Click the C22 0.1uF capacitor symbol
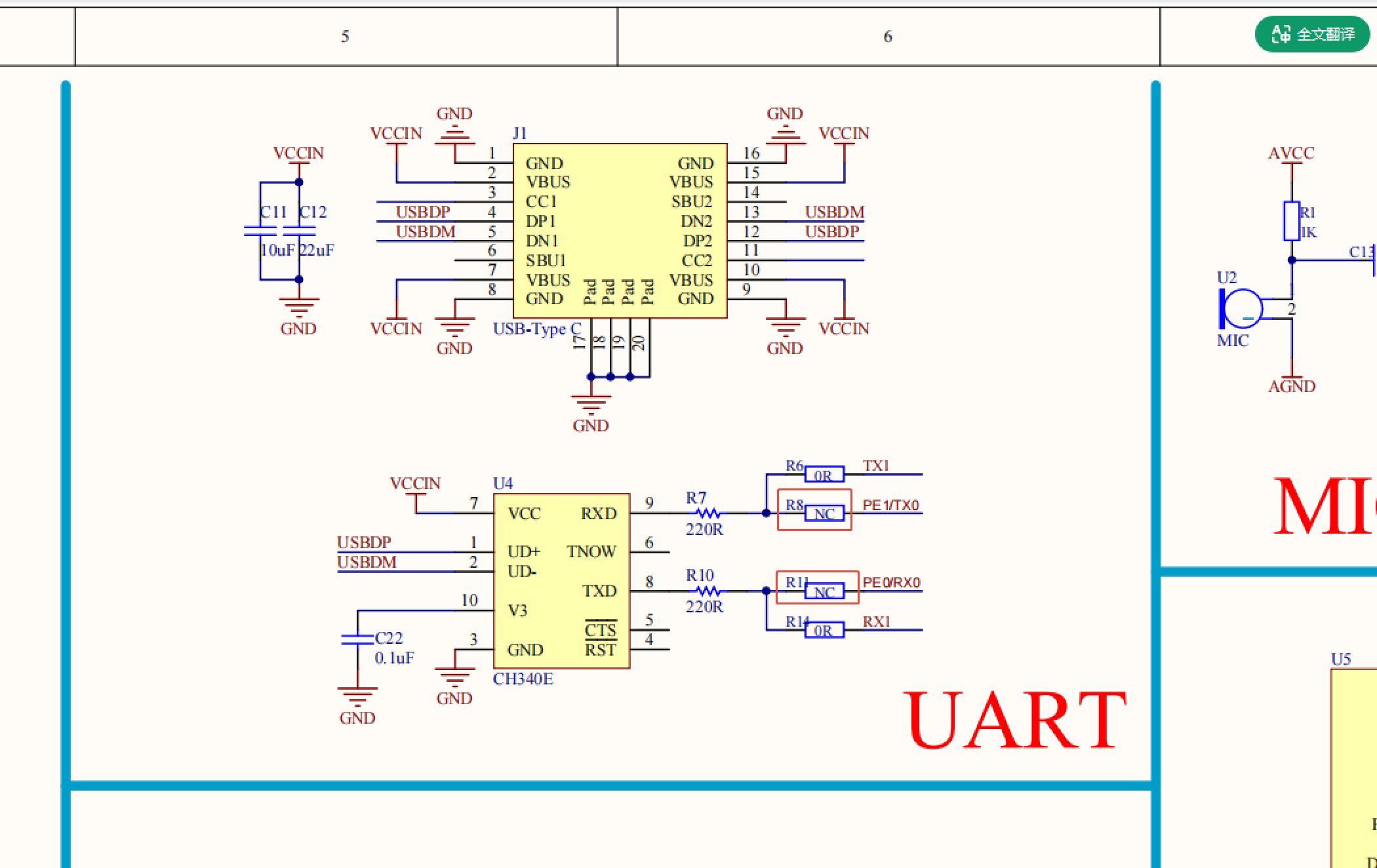Image resolution: width=1377 pixels, height=868 pixels. tap(357, 639)
